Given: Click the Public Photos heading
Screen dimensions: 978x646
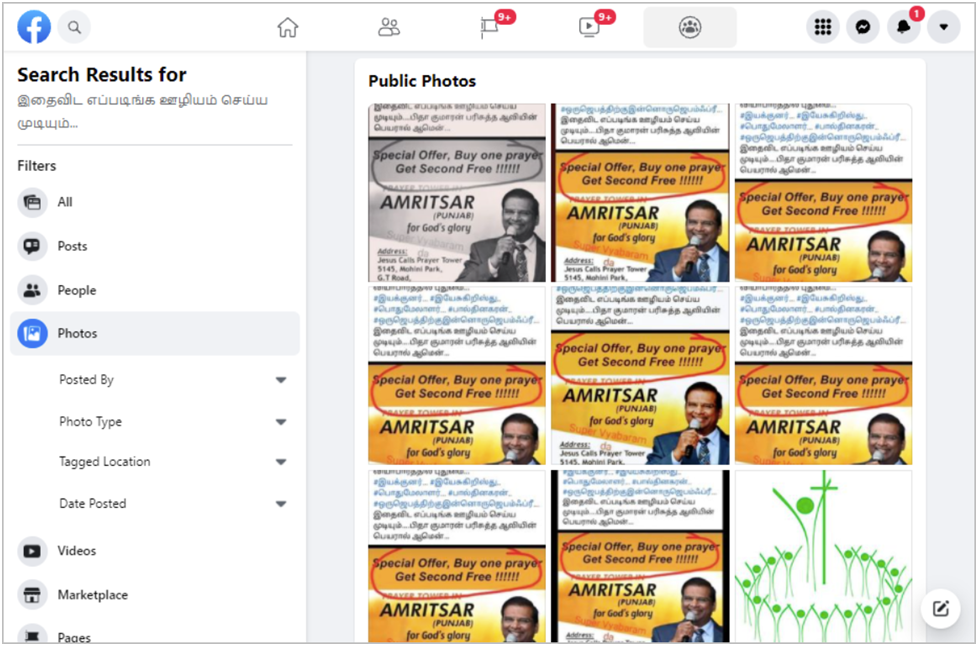Looking at the screenshot, I should coord(422,81).
